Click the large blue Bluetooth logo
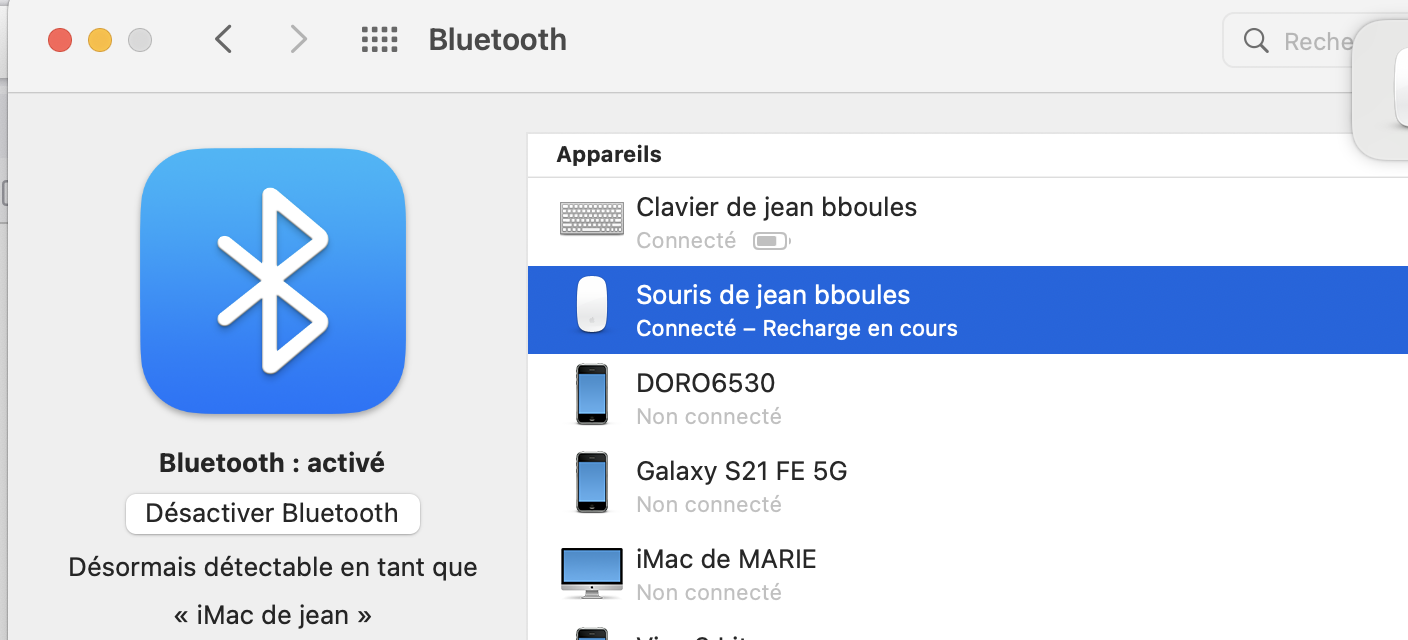The image size is (1408, 640). [273, 282]
